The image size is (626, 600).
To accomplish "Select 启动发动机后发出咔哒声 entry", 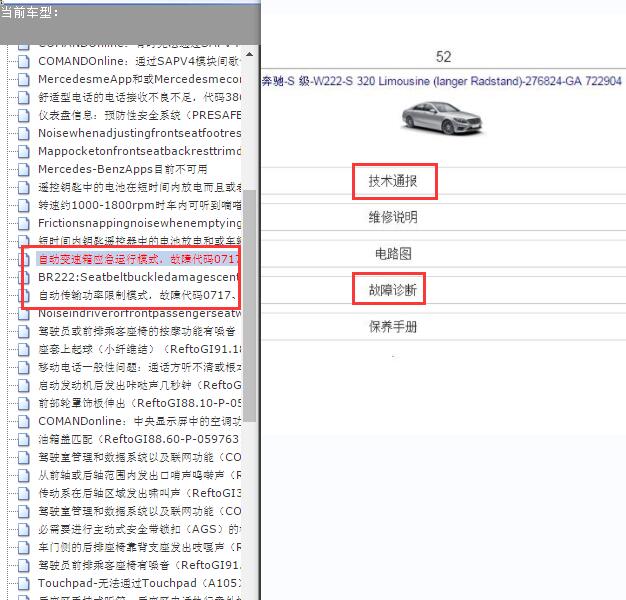I will point(139,385).
